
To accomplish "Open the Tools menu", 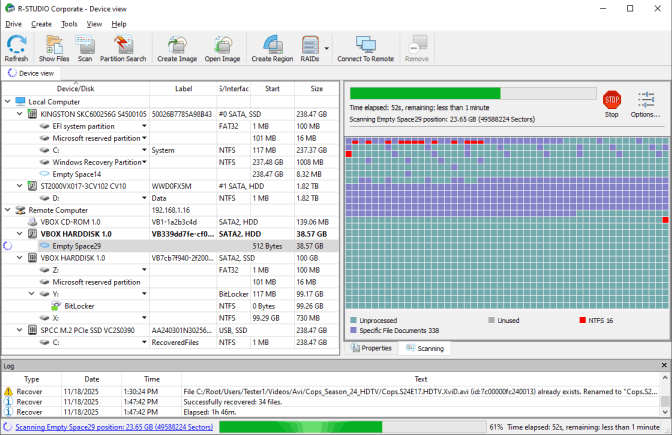I will point(68,23).
